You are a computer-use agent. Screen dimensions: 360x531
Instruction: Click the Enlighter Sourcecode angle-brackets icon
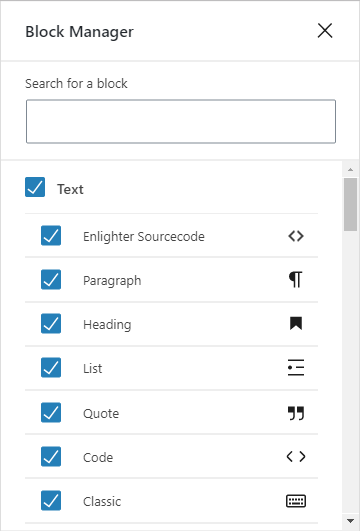click(296, 236)
